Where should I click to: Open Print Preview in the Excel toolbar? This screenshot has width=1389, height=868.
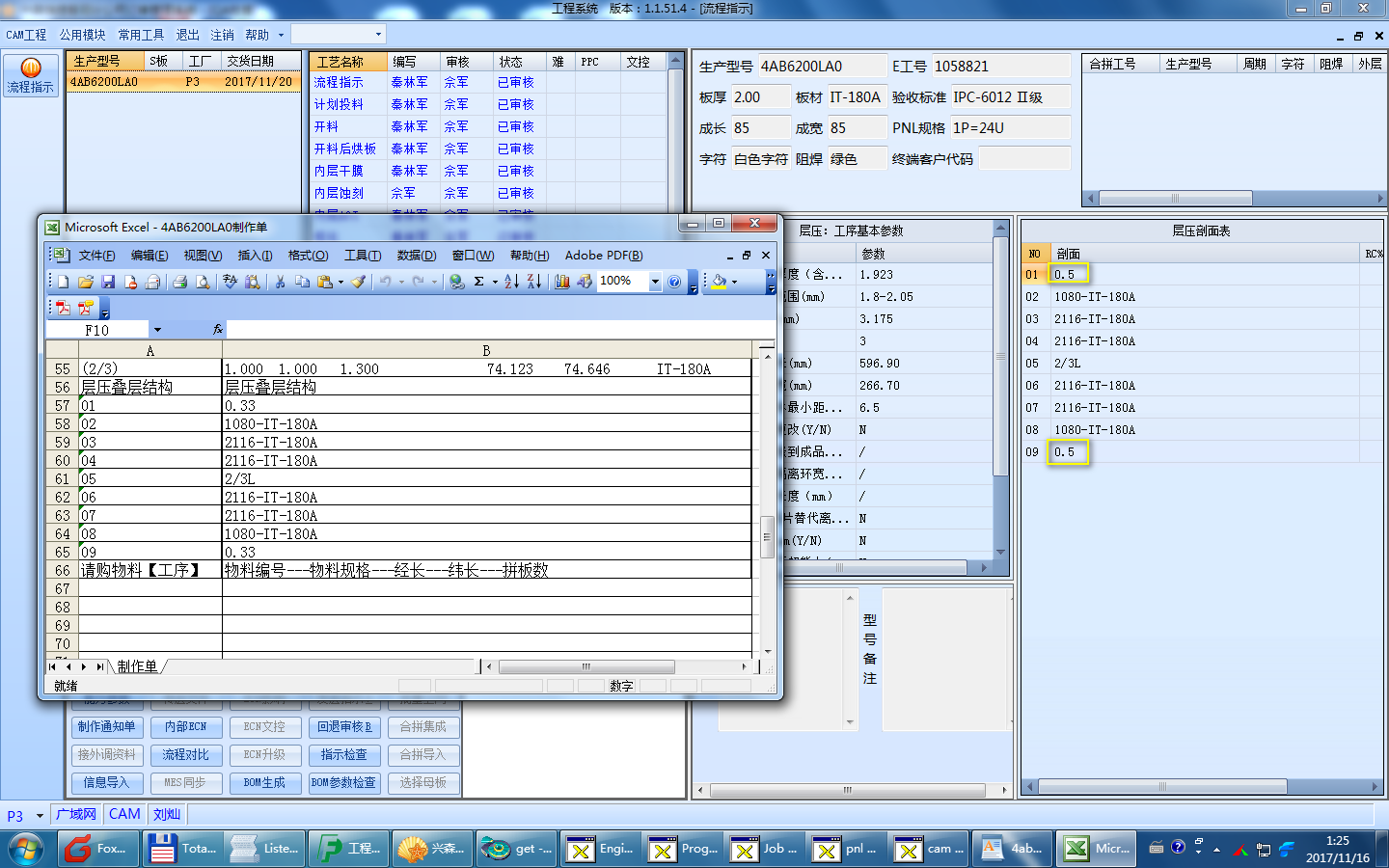[203, 282]
